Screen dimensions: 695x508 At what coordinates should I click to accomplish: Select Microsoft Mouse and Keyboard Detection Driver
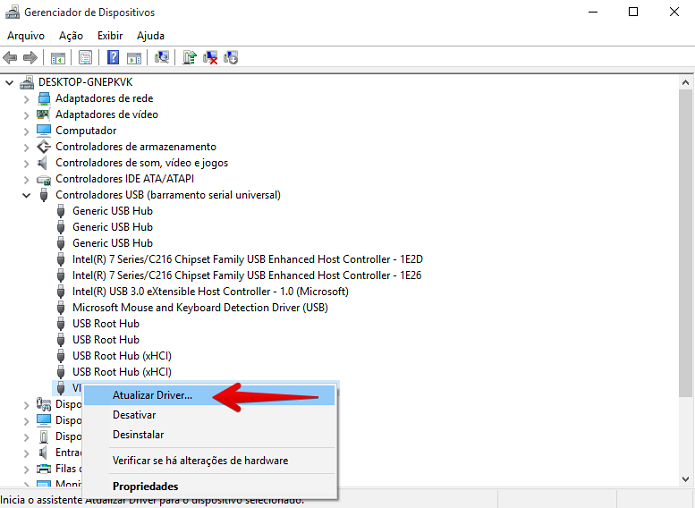(x=200, y=308)
